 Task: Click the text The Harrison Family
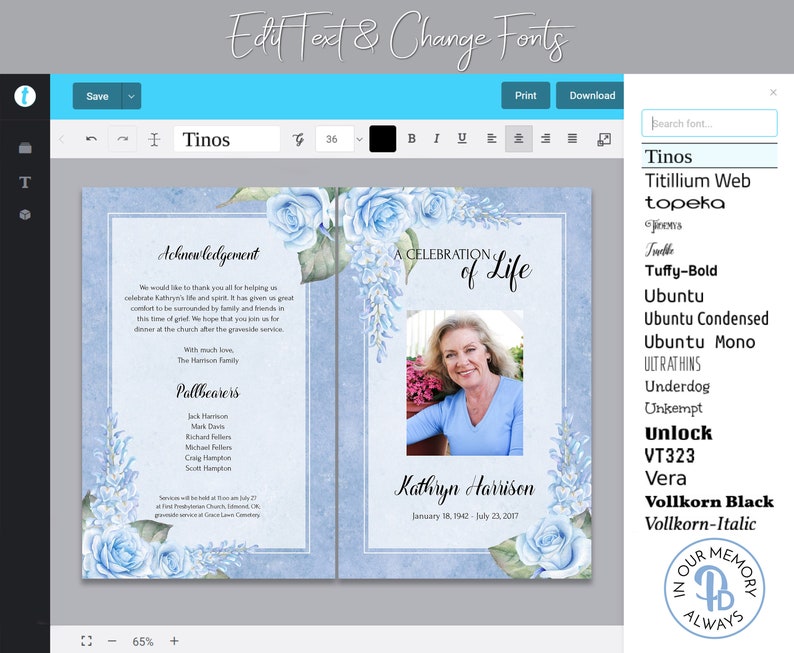[208, 360]
